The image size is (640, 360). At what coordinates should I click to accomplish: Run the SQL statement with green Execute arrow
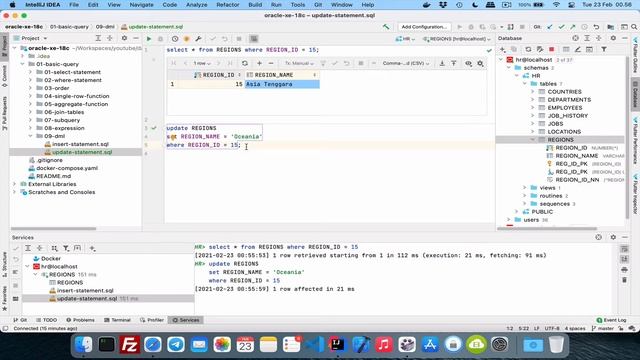click(x=149, y=39)
